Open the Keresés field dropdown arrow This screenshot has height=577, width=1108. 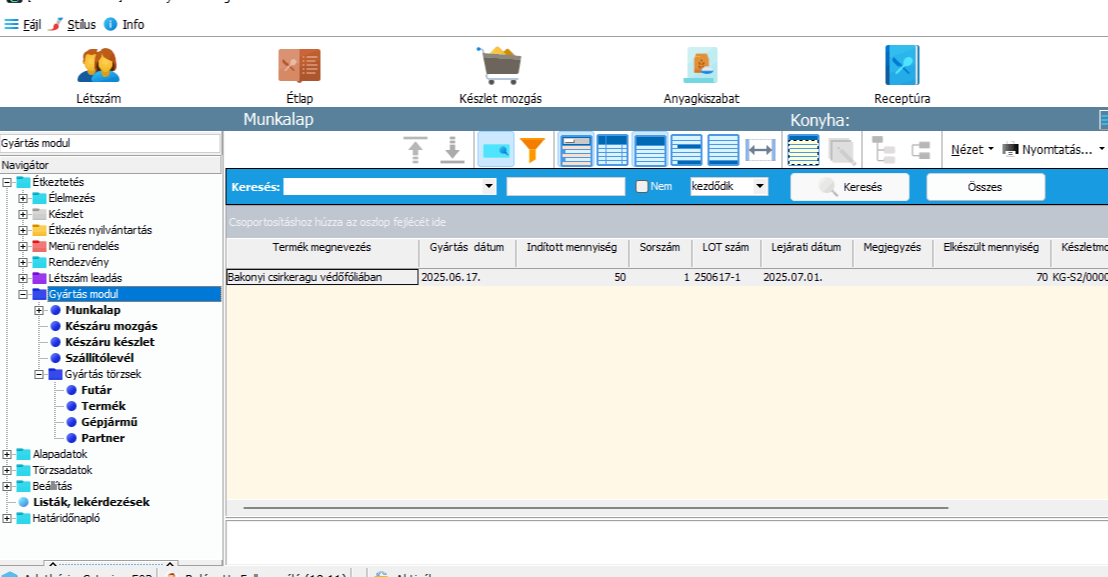click(x=489, y=187)
